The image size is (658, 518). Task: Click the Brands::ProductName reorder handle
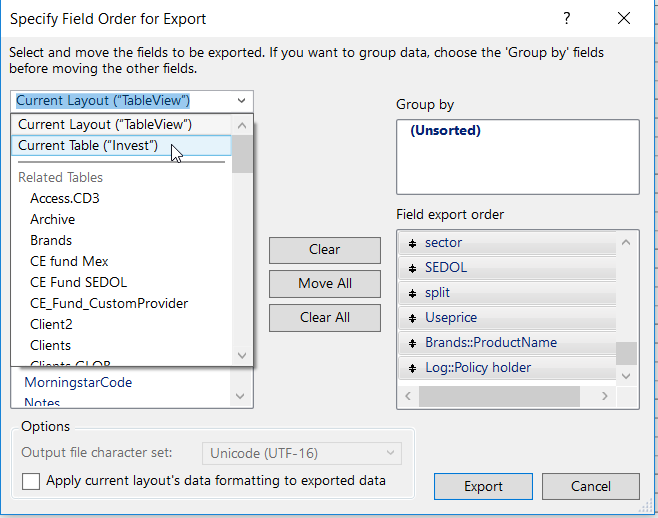coord(412,343)
